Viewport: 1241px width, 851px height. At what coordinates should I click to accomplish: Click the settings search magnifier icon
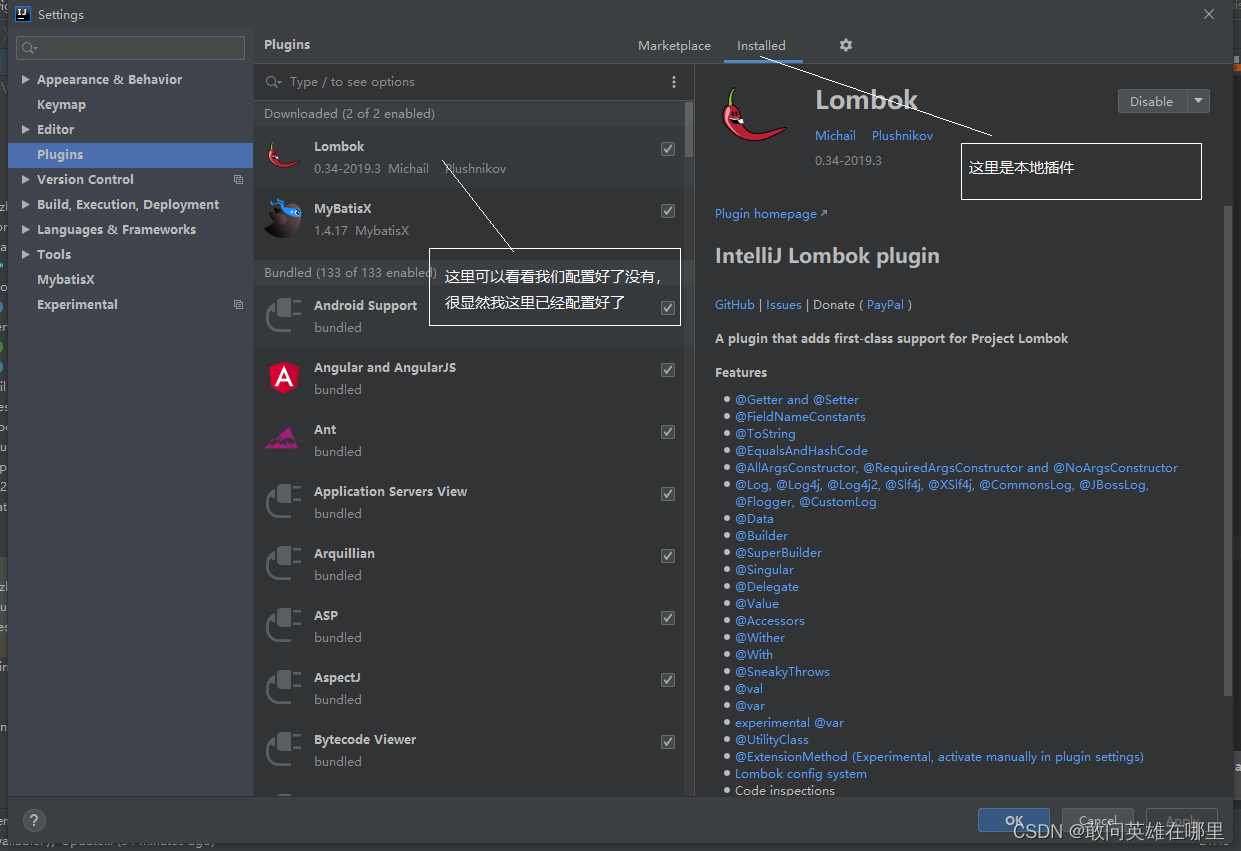tap(28, 48)
